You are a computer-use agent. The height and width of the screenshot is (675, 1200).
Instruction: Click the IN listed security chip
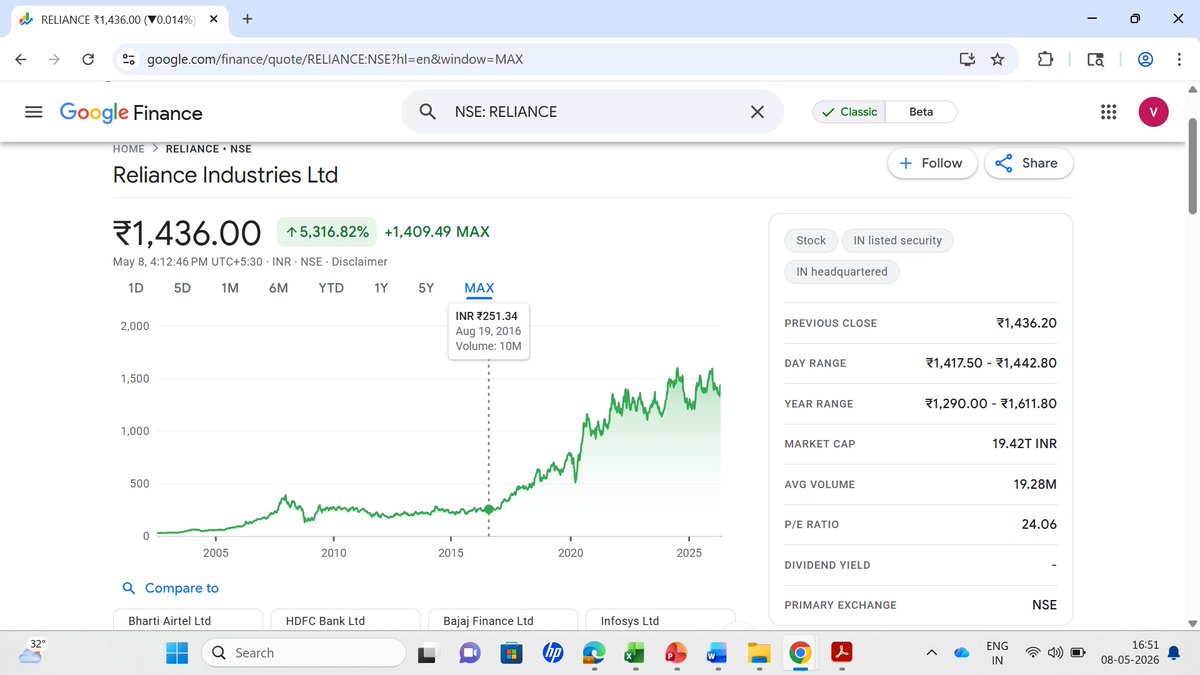pyautogui.click(x=898, y=240)
